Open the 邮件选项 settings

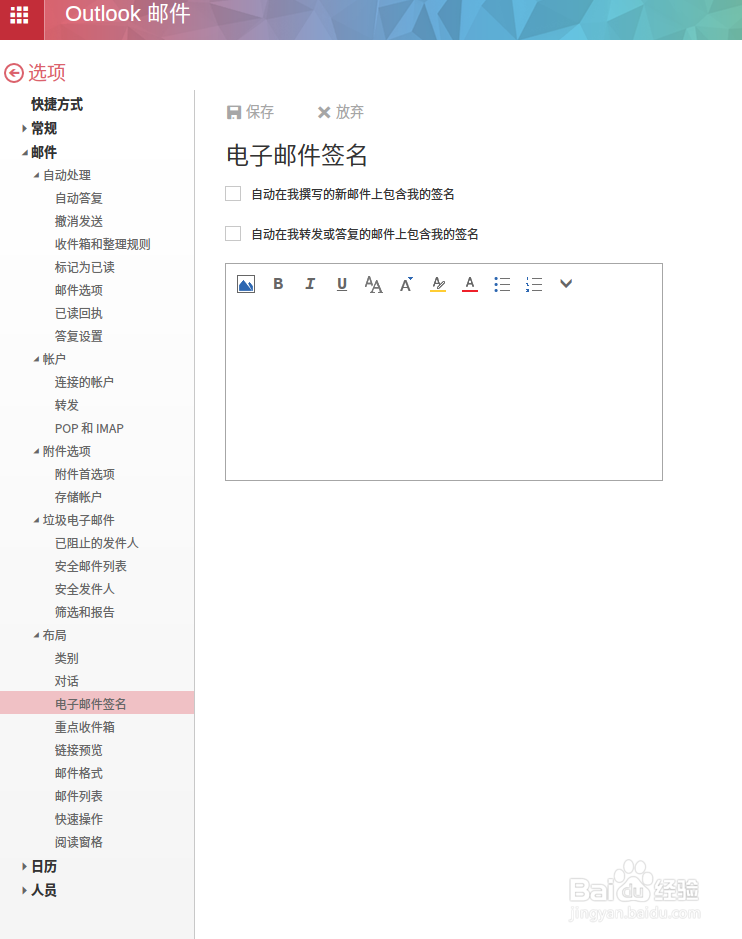(78, 290)
